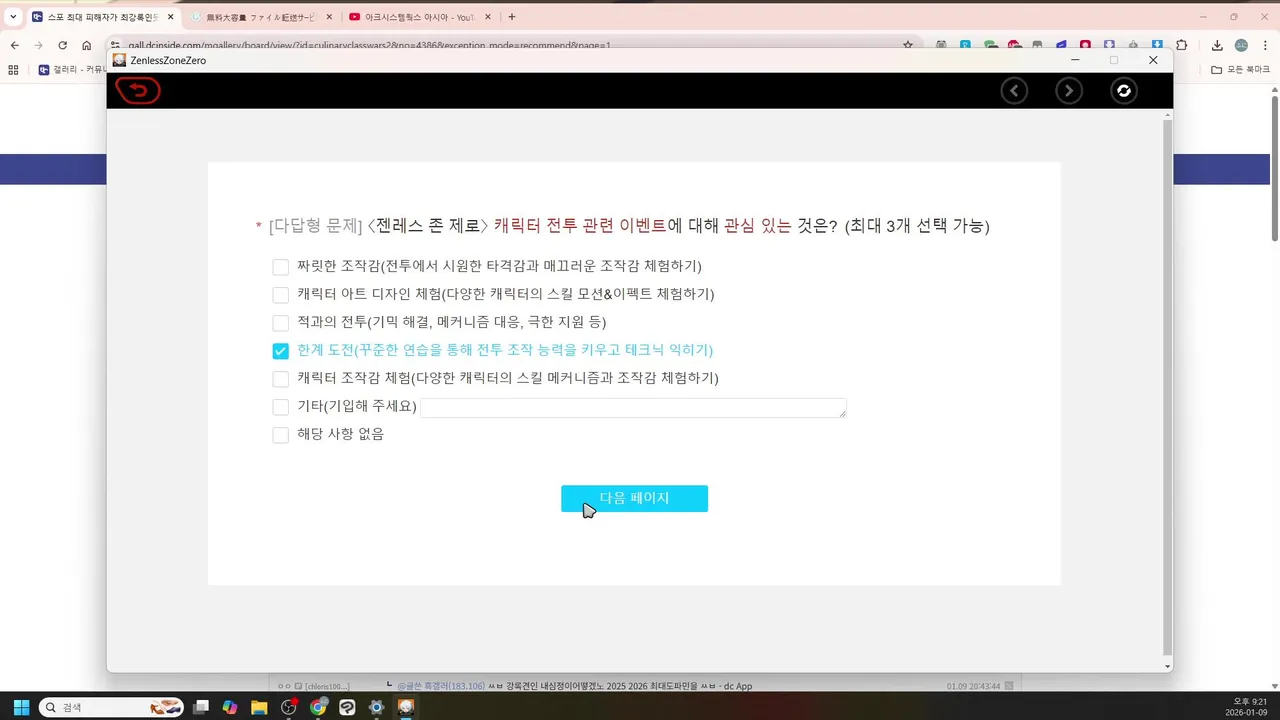
Task: Open a new Chrome tab
Action: point(512,17)
